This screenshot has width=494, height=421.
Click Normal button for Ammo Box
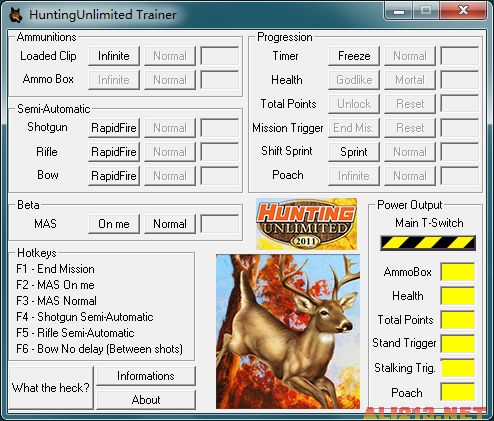coord(170,80)
